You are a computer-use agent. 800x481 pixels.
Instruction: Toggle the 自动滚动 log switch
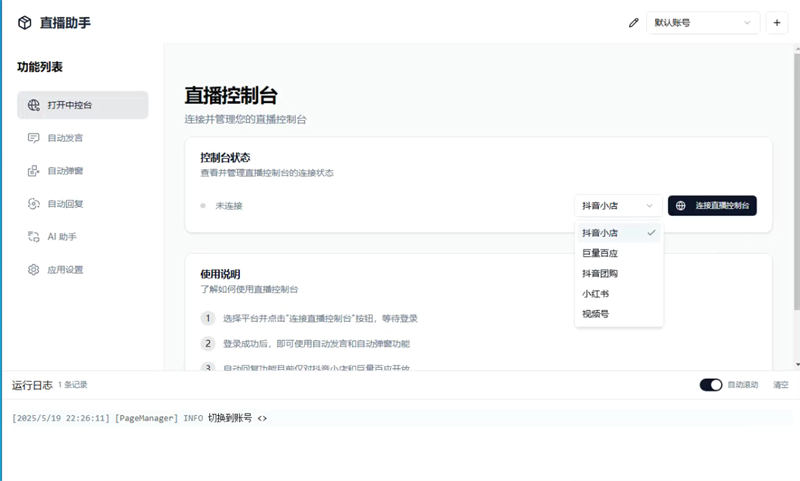click(x=711, y=385)
